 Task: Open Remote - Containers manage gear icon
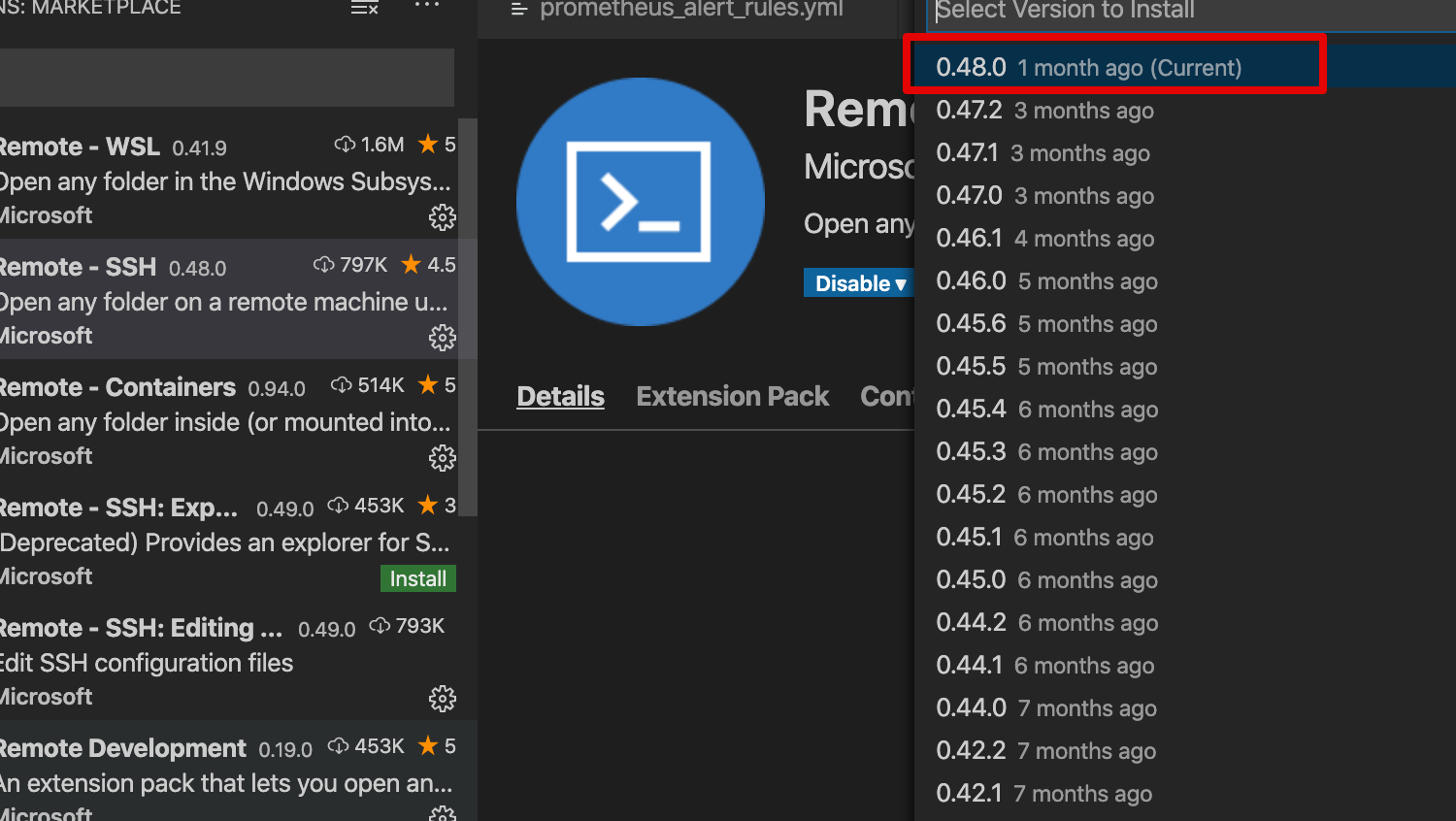pyautogui.click(x=443, y=458)
